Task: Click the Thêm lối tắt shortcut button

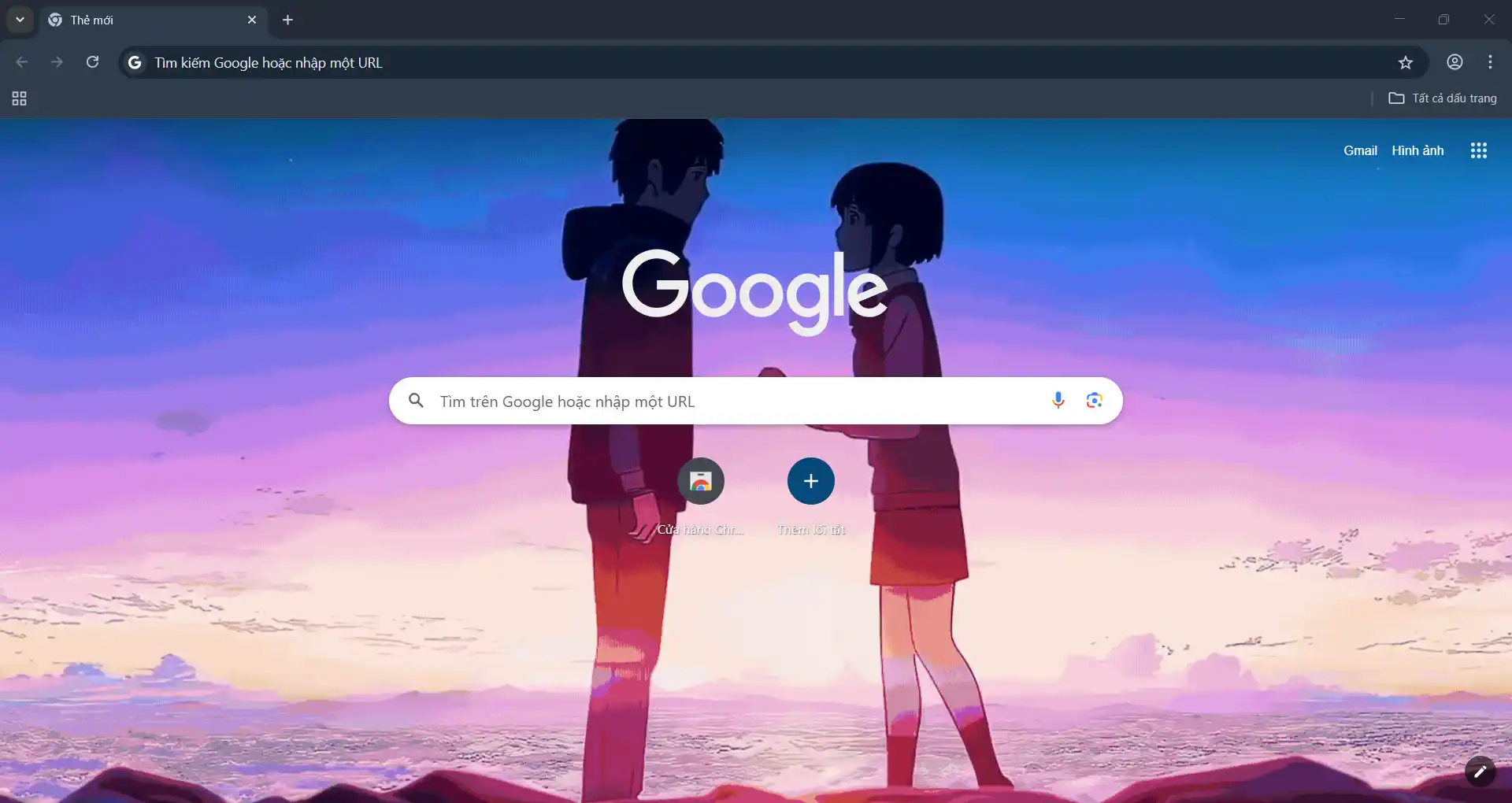Action: [810, 481]
